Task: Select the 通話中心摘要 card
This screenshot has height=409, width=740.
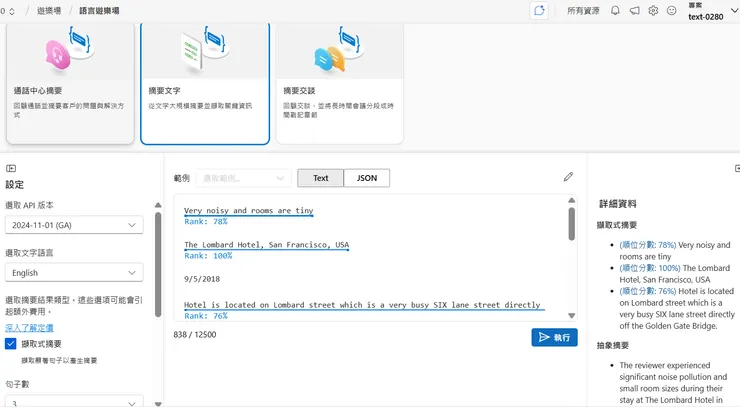Action: click(70, 83)
